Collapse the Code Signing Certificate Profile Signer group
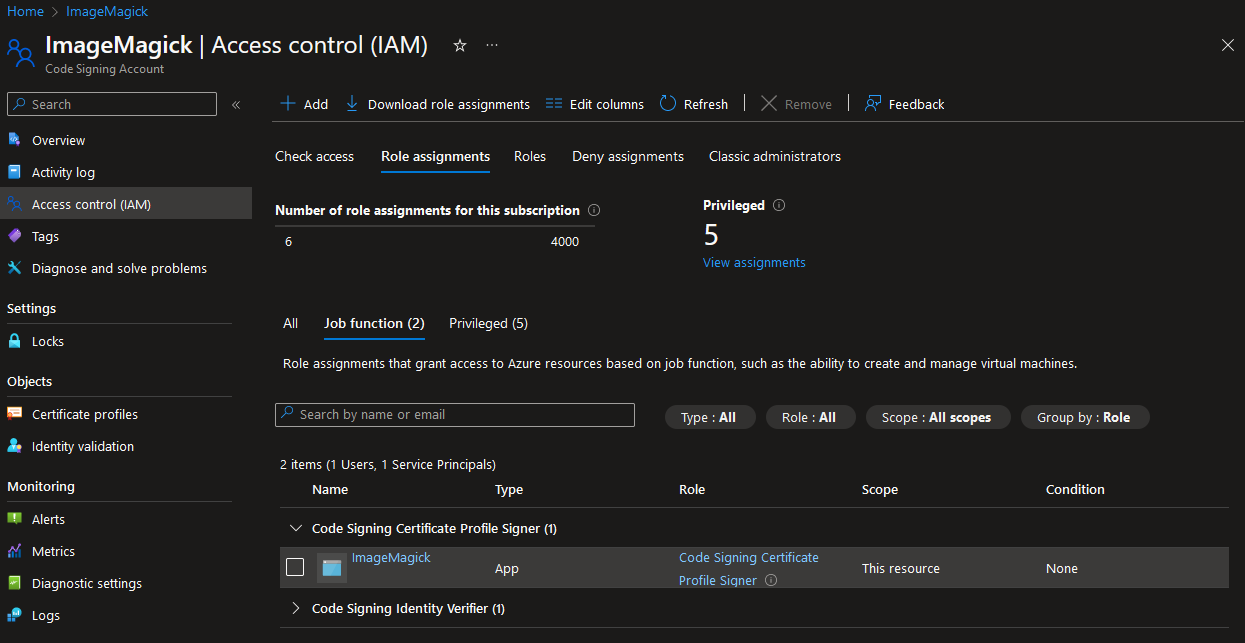 (296, 528)
